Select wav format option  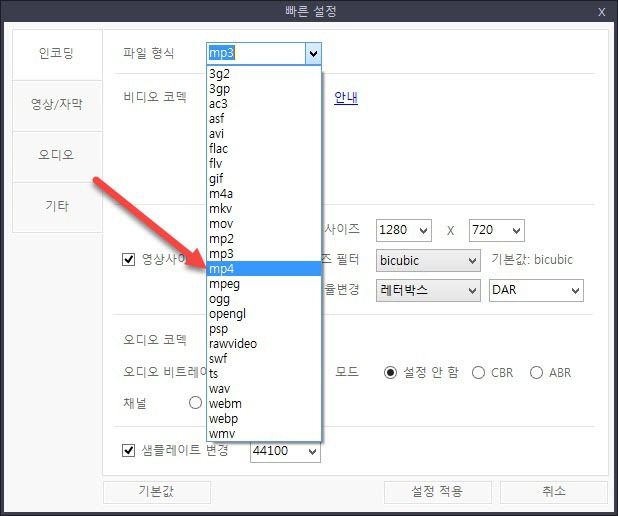264,388
